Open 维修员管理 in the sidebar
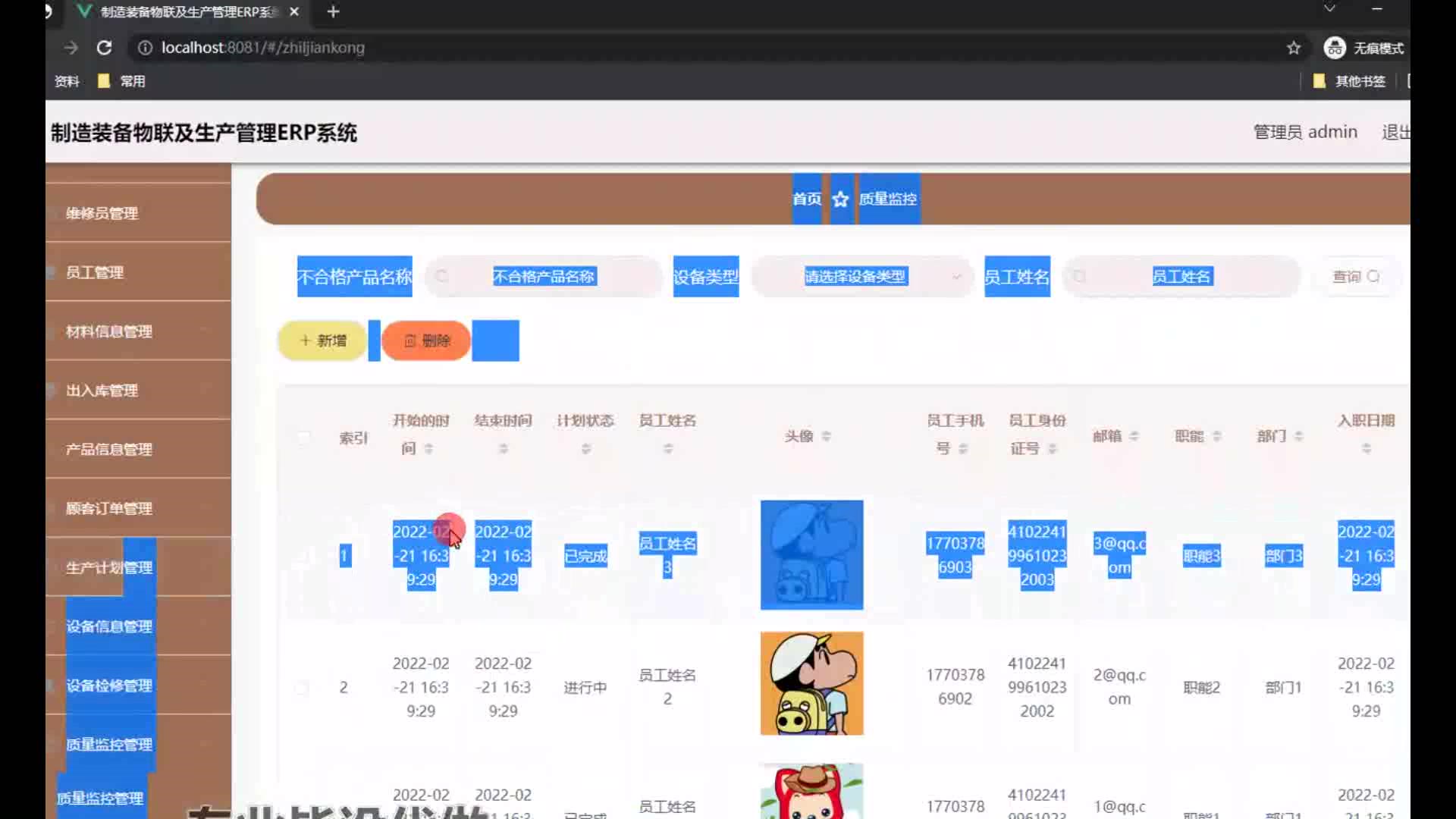1456x819 pixels. point(138,213)
